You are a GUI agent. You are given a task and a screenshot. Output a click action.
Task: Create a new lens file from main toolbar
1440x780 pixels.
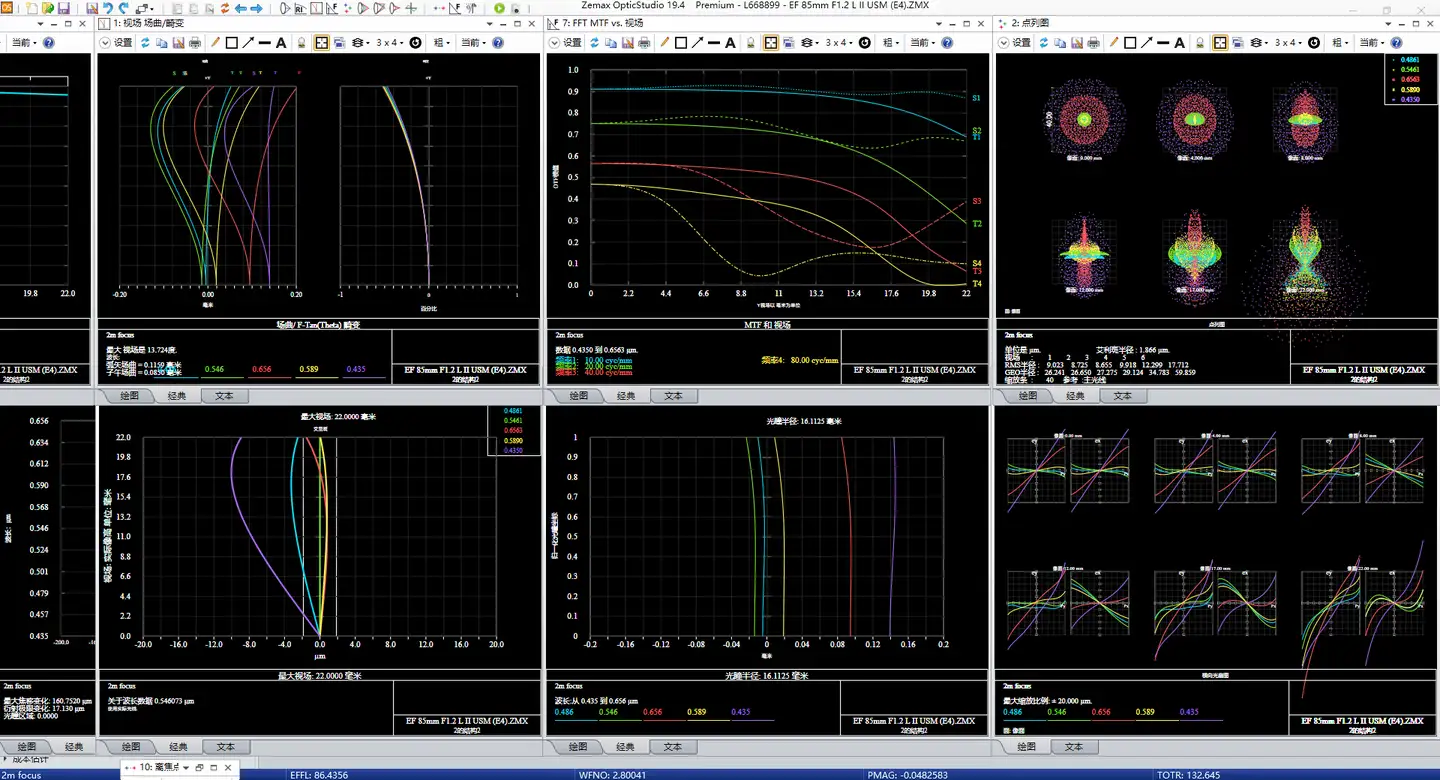tap(31, 8)
